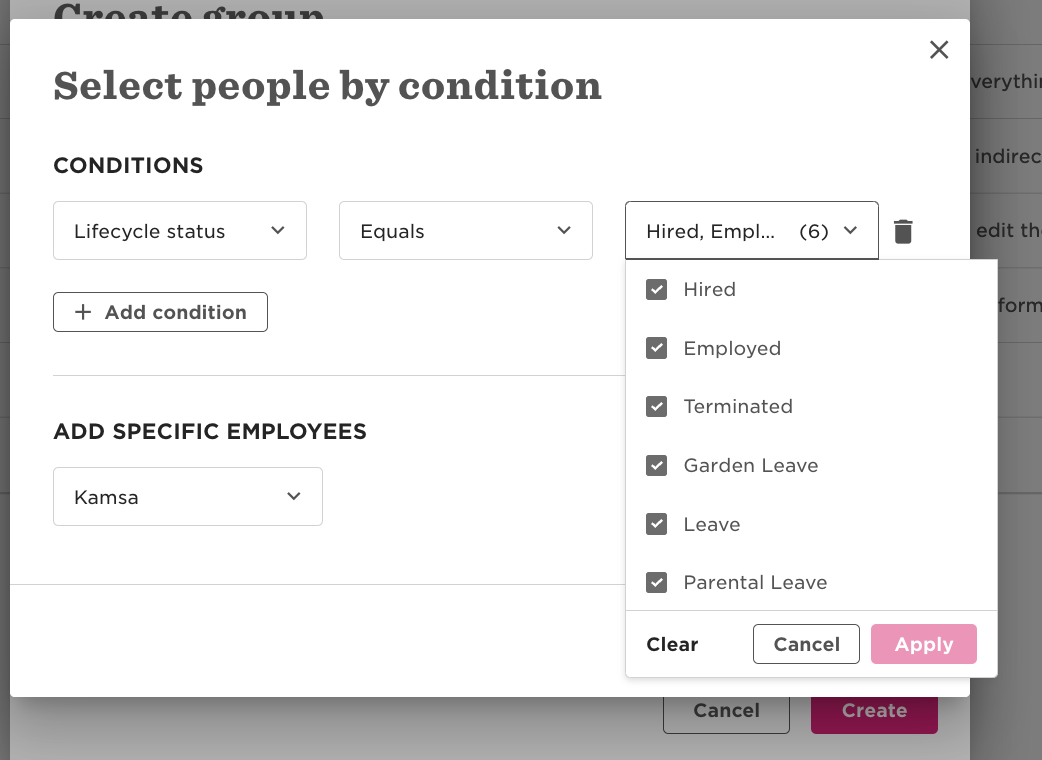Expand the Equals operator dropdown
The height and width of the screenshot is (760, 1042).
pyautogui.click(x=466, y=231)
